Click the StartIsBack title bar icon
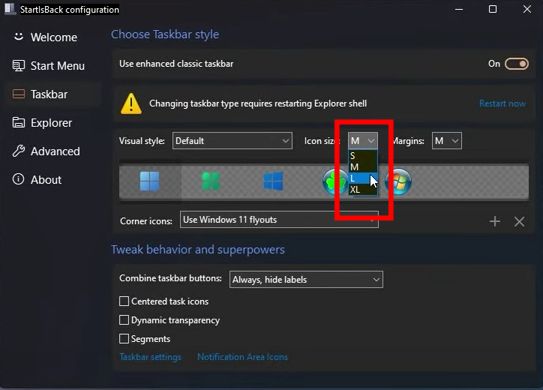Screen dimensions: 543x390 10,9
